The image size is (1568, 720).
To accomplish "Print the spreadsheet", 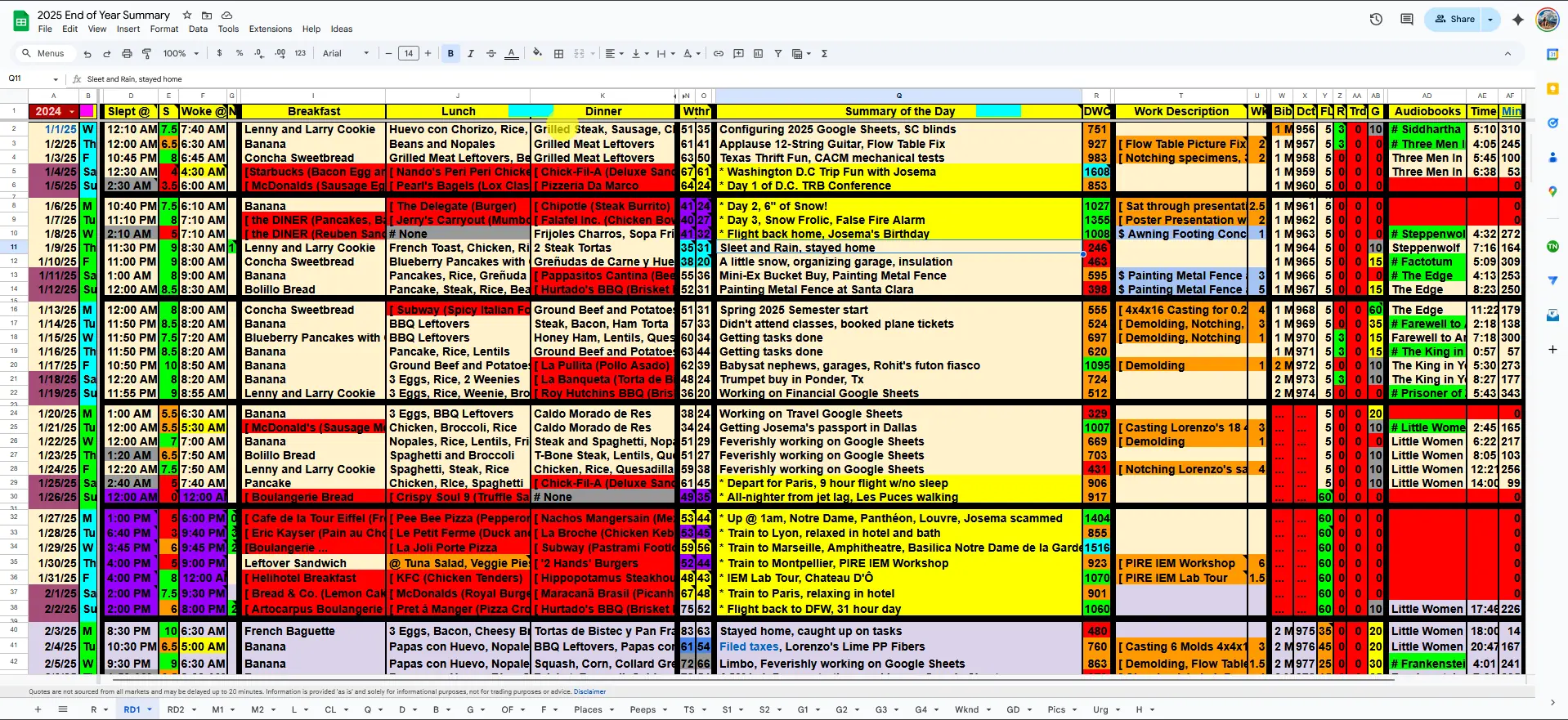I will point(127,54).
